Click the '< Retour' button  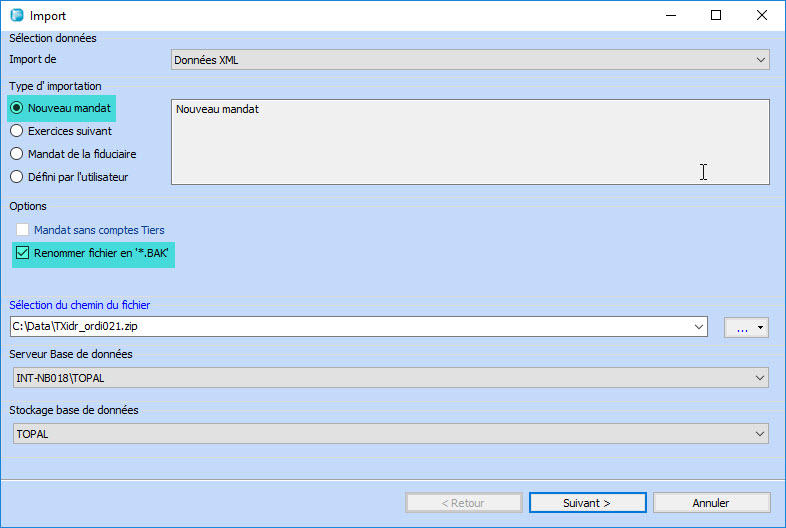pos(461,503)
